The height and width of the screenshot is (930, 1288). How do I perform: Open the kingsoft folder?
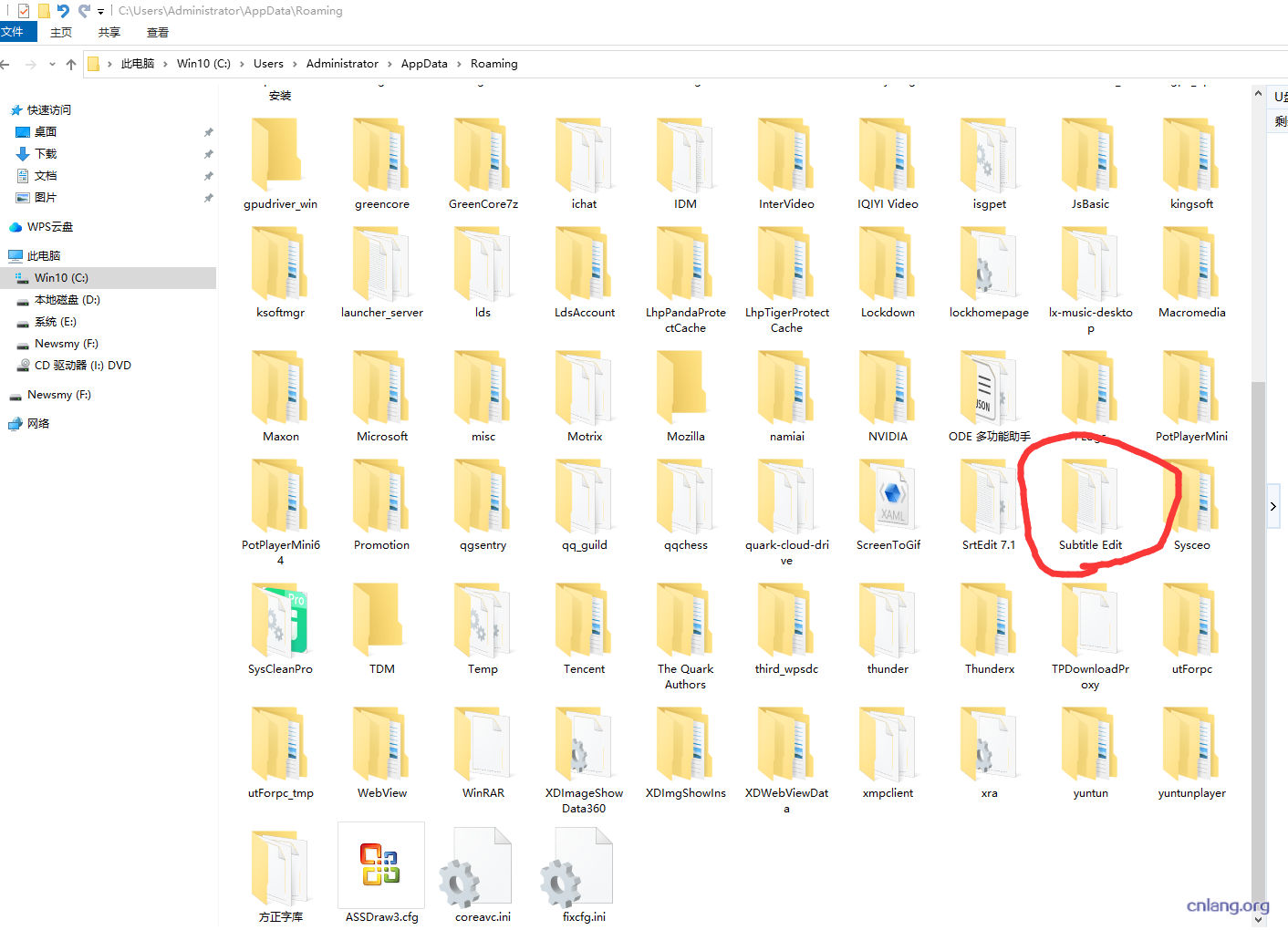tap(1191, 164)
